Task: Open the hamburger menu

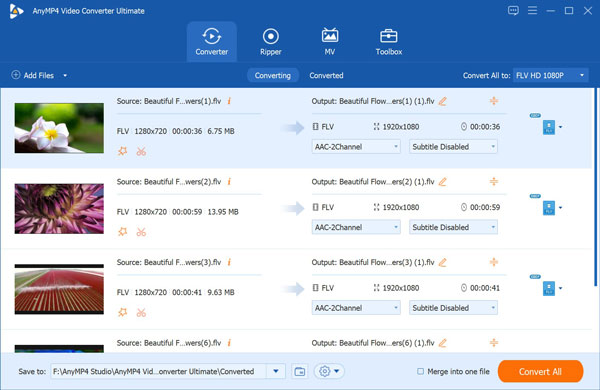Action: click(x=532, y=10)
